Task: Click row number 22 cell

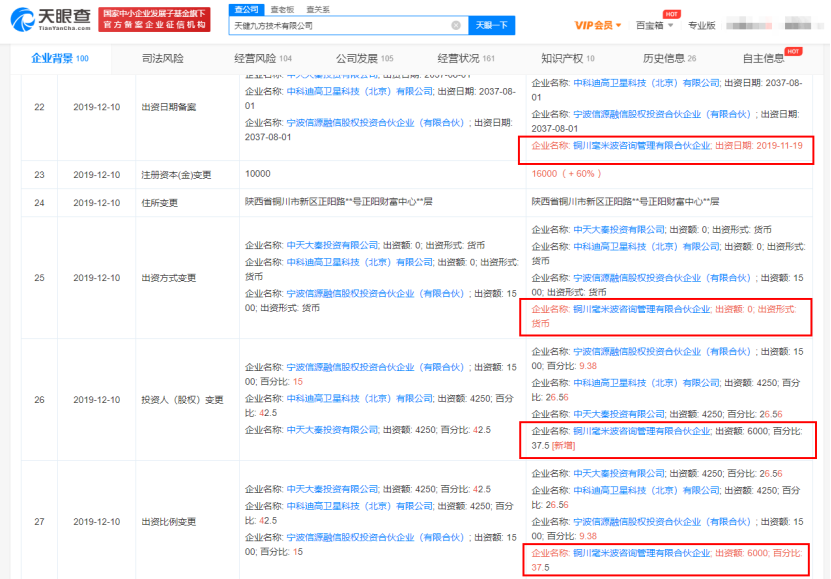Action: pos(39,107)
